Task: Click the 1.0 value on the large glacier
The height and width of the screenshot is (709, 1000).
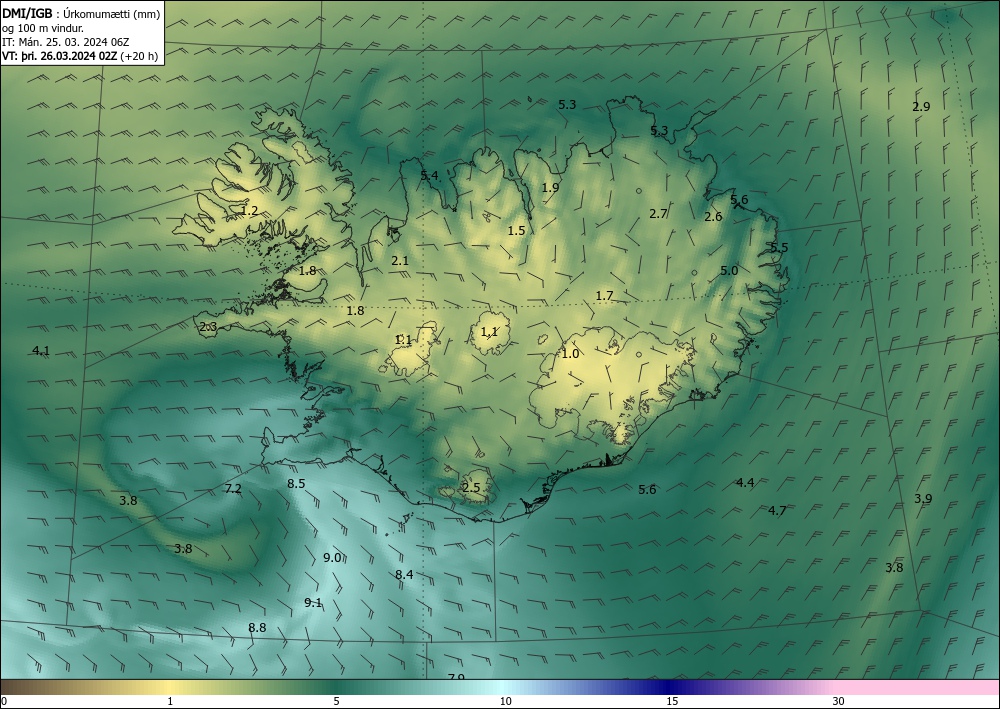Action: (x=570, y=353)
